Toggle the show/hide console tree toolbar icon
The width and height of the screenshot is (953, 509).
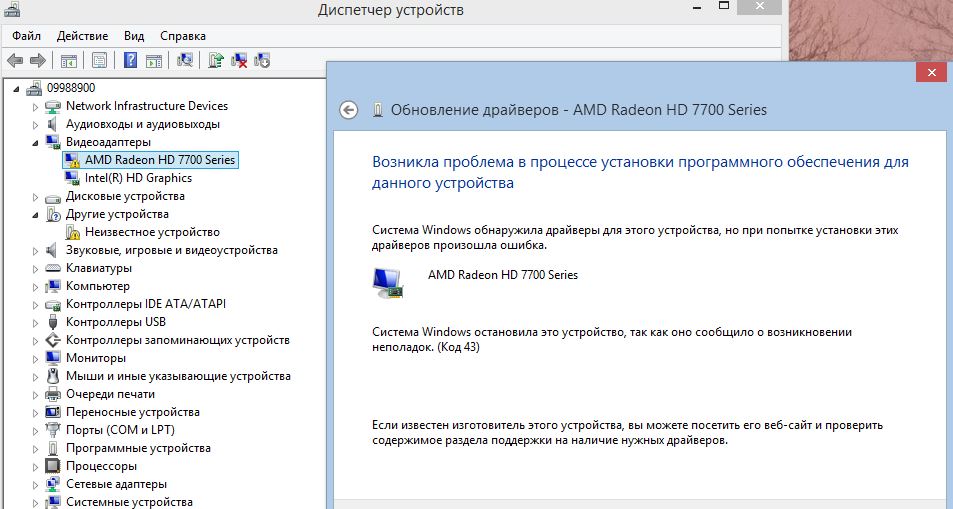pos(69,60)
